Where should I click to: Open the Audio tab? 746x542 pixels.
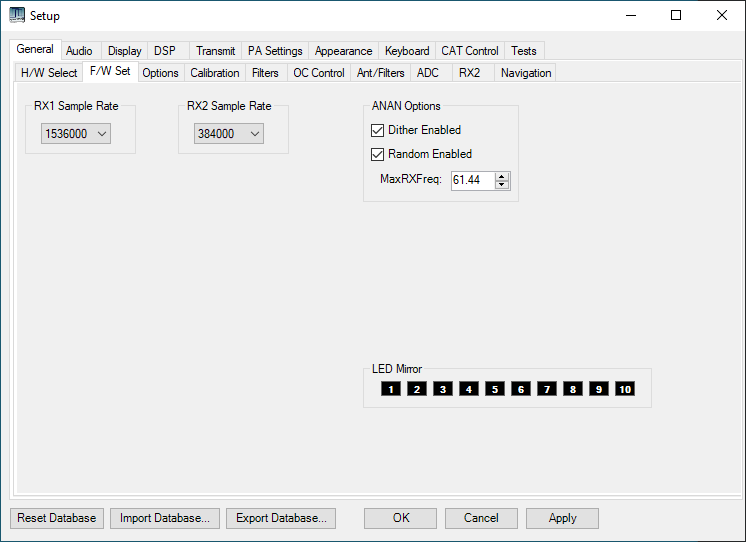click(x=79, y=51)
